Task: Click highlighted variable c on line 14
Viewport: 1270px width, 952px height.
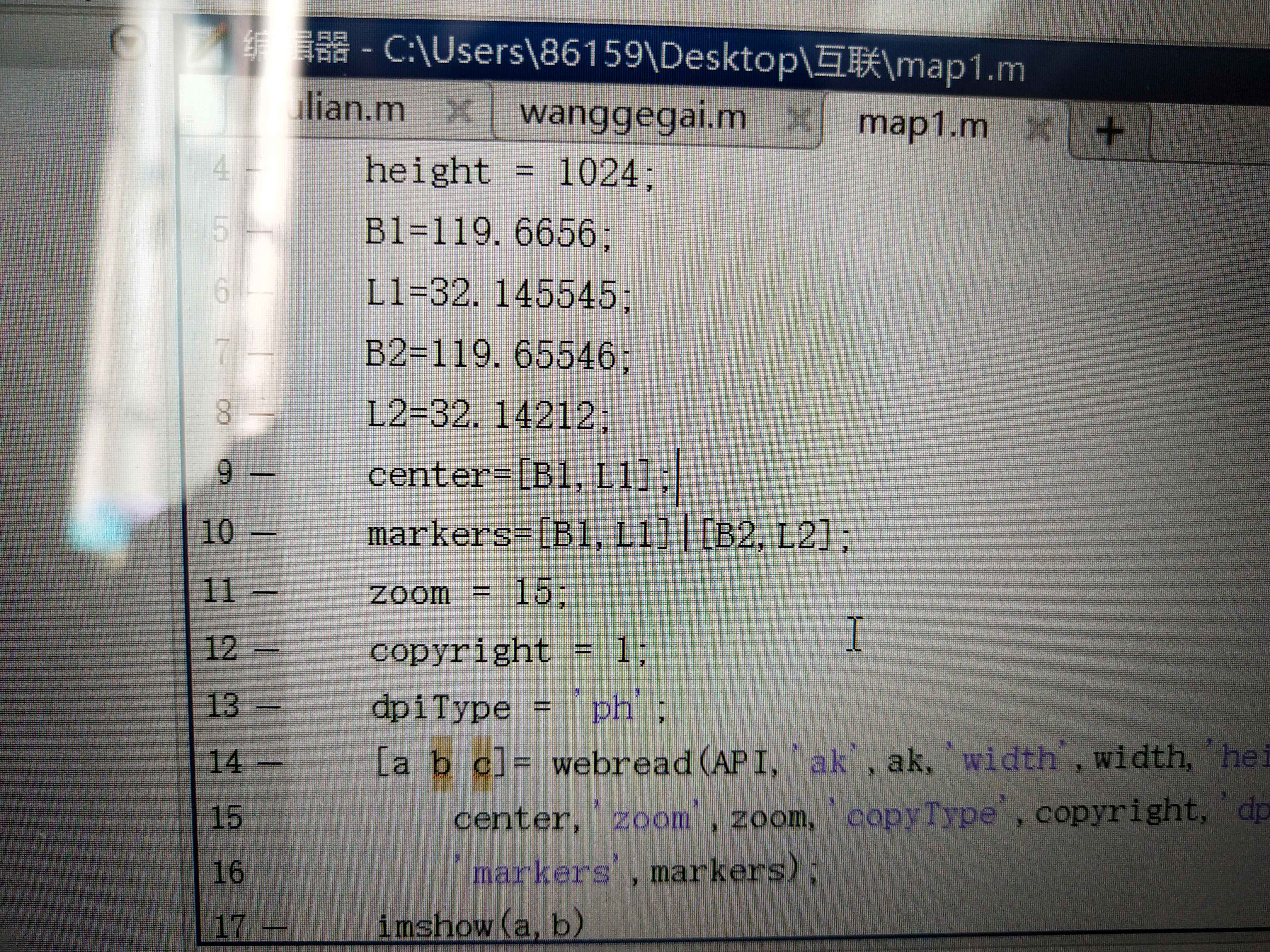Action: click(483, 764)
